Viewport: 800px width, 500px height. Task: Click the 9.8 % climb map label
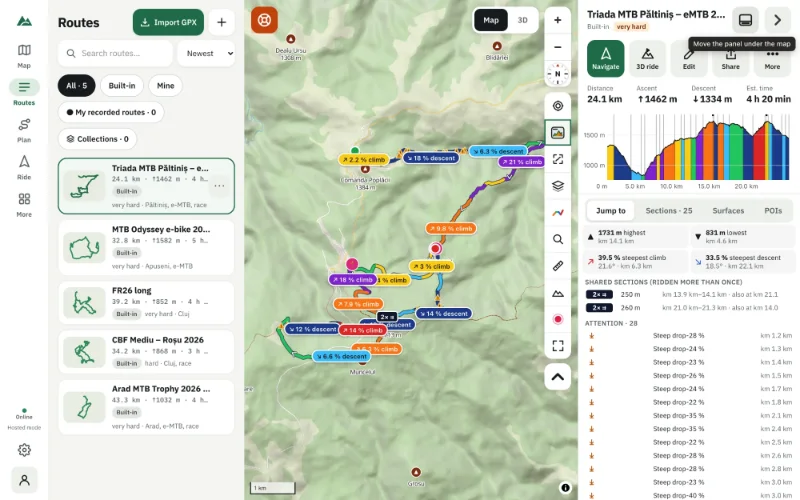click(x=451, y=229)
